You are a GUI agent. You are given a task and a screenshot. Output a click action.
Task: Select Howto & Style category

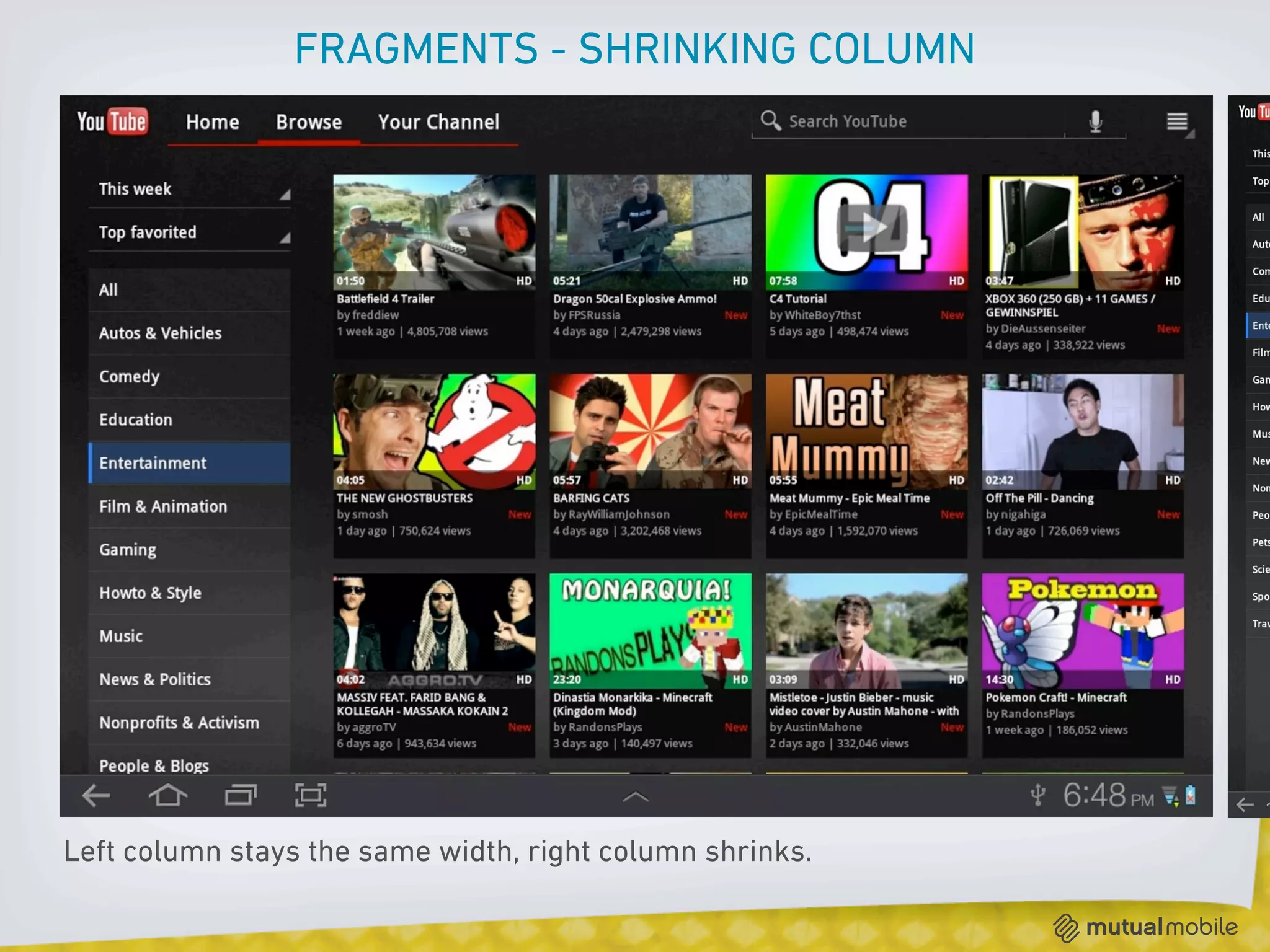[190, 593]
